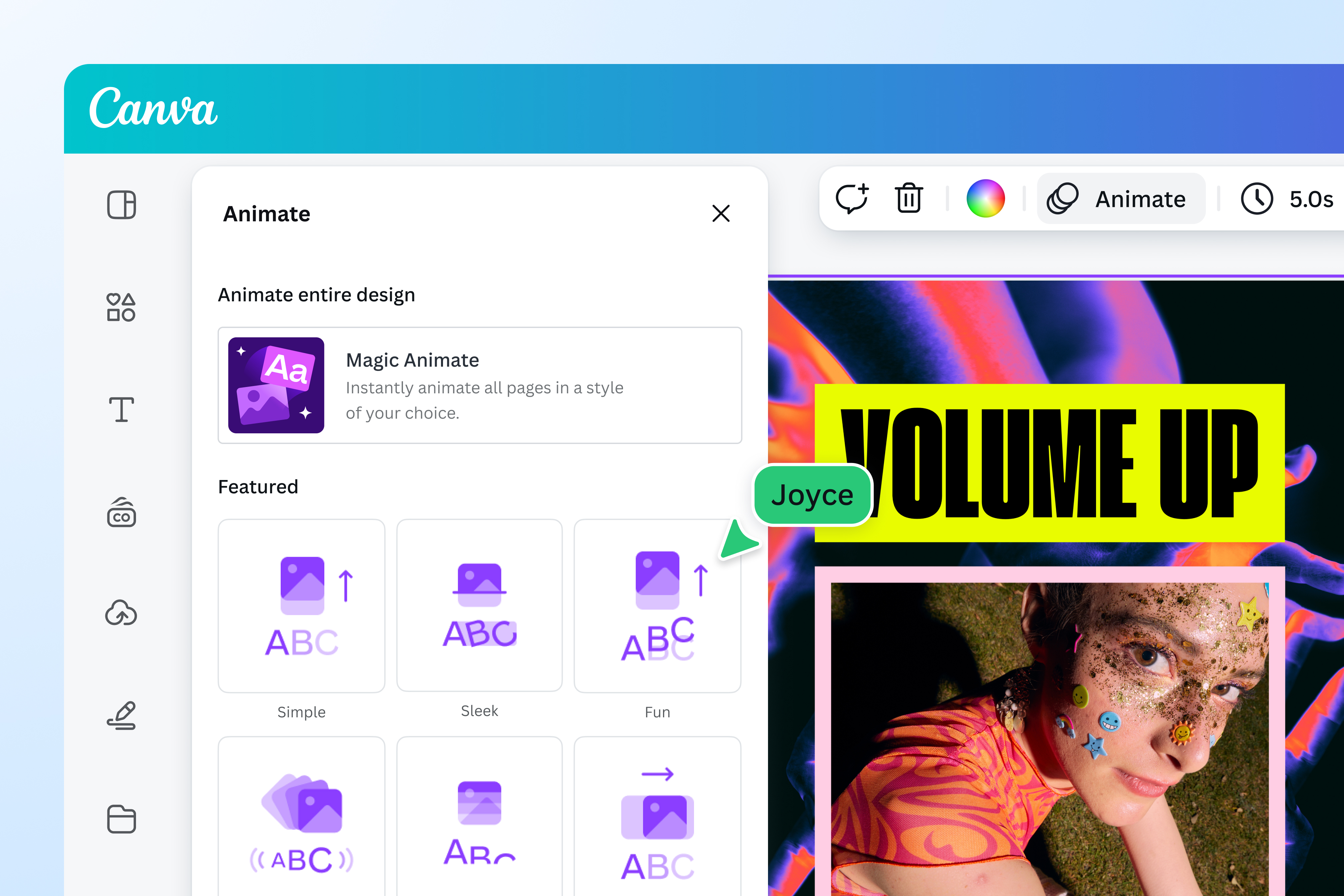The width and height of the screenshot is (1344, 896).
Task: Close the Animate panel
Action: click(721, 213)
